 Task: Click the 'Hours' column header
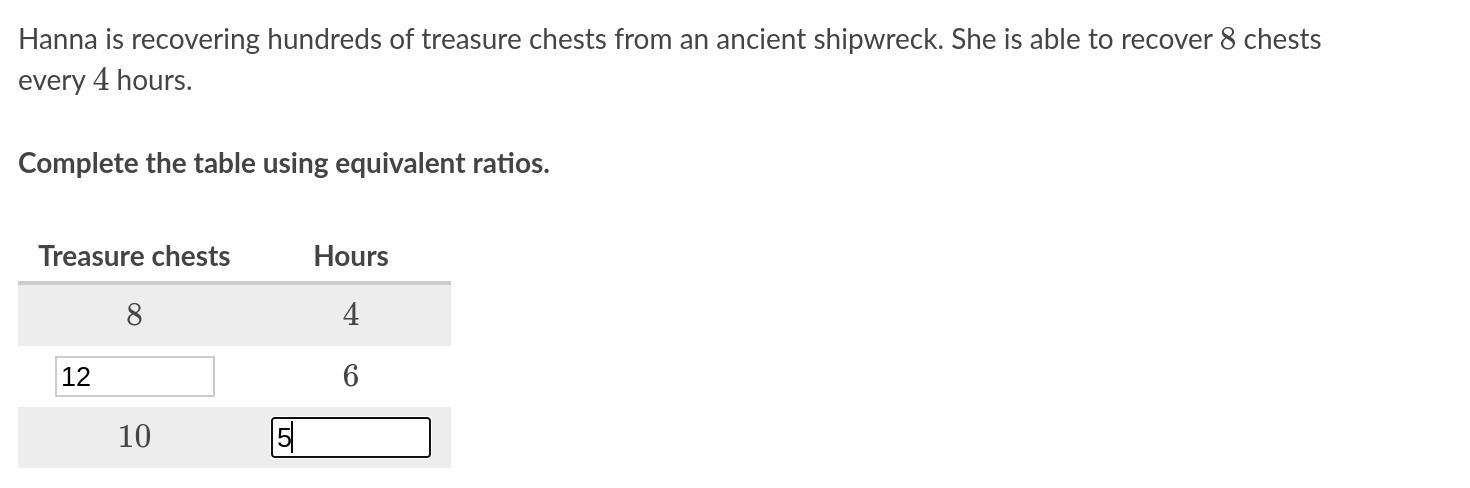tap(351, 256)
